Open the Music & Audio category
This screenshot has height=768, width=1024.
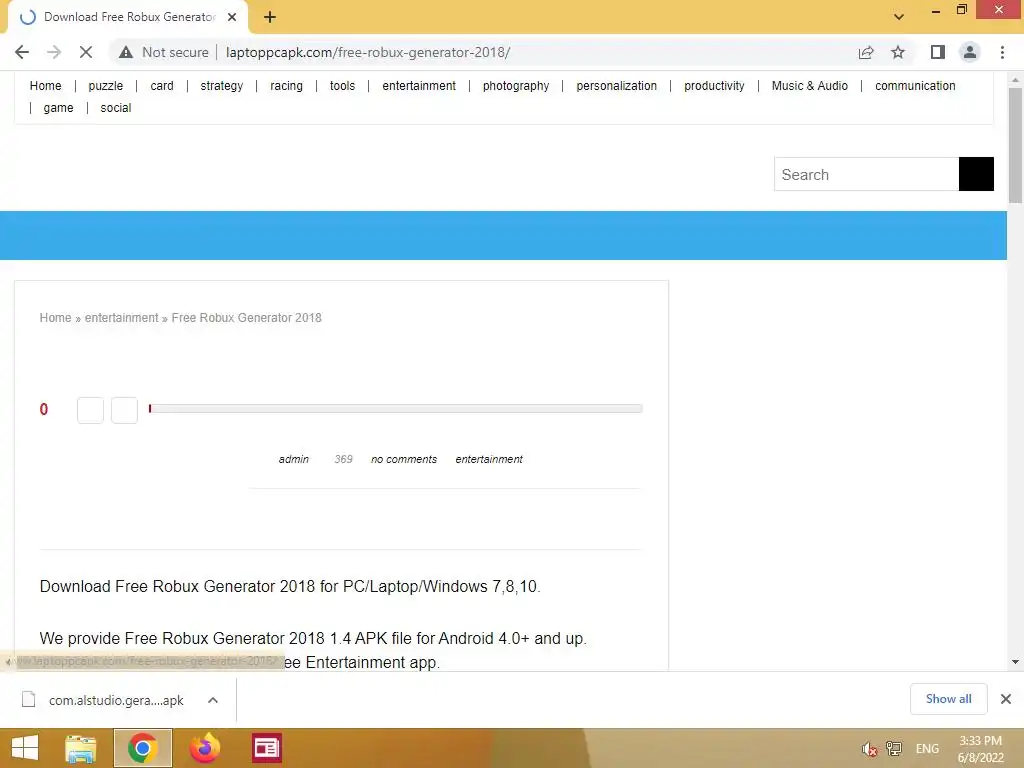(810, 86)
